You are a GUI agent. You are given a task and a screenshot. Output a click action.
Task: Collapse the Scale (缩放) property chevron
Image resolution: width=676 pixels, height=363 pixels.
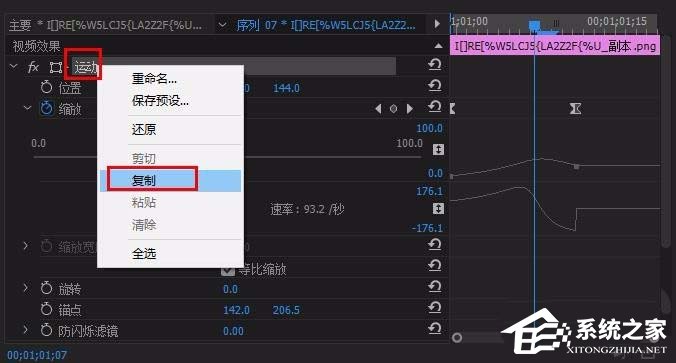coord(27,108)
